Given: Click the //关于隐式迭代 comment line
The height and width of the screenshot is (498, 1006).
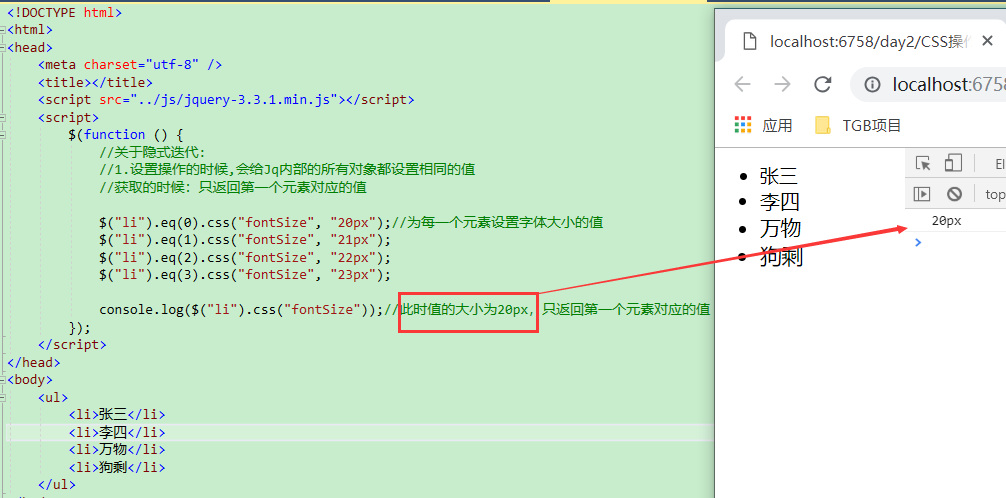Looking at the screenshot, I should [153, 152].
